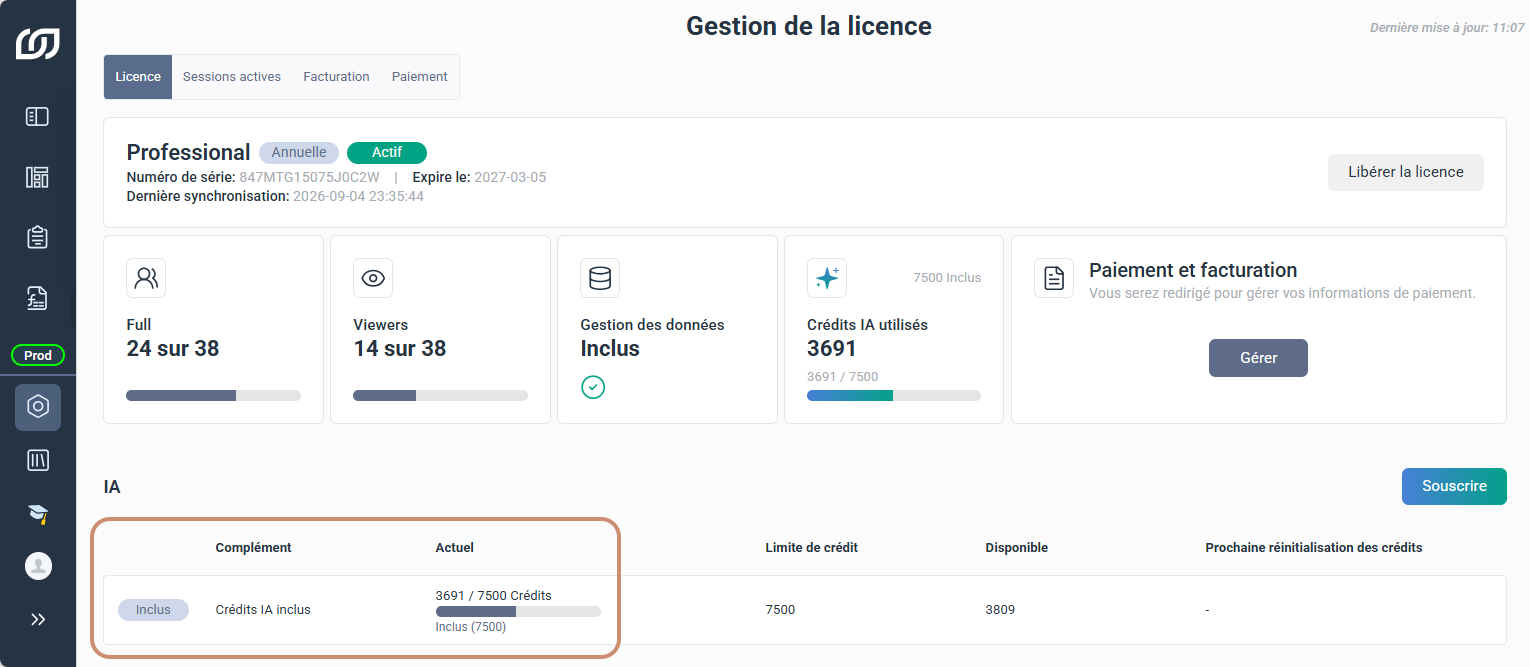Click the expiry date 2027-03-05

[x=510, y=178]
